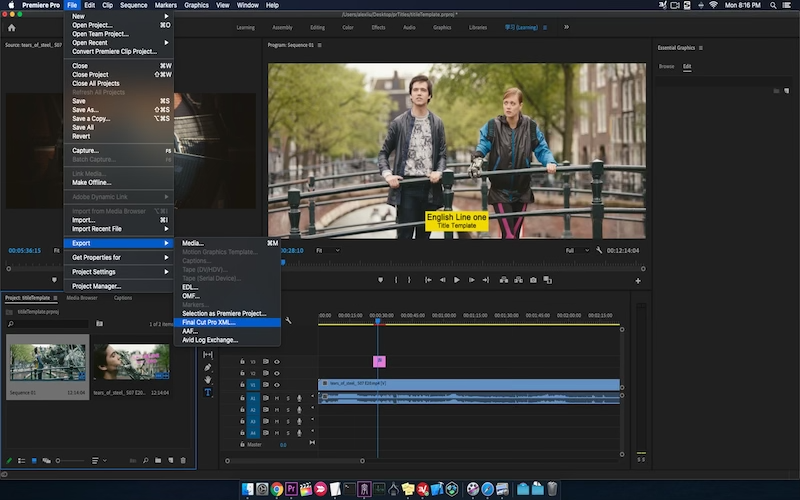Toggle V1 track output eye
The image size is (800, 500).
tap(277, 385)
